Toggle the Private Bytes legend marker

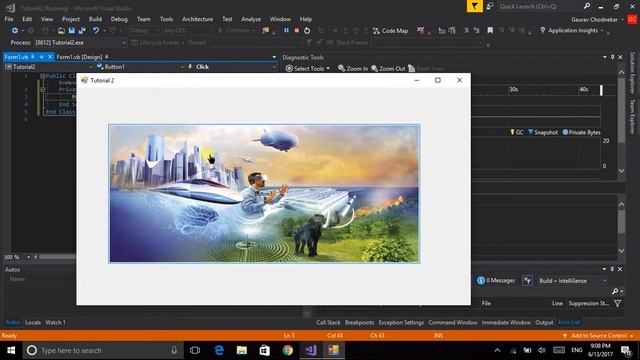(x=582, y=132)
